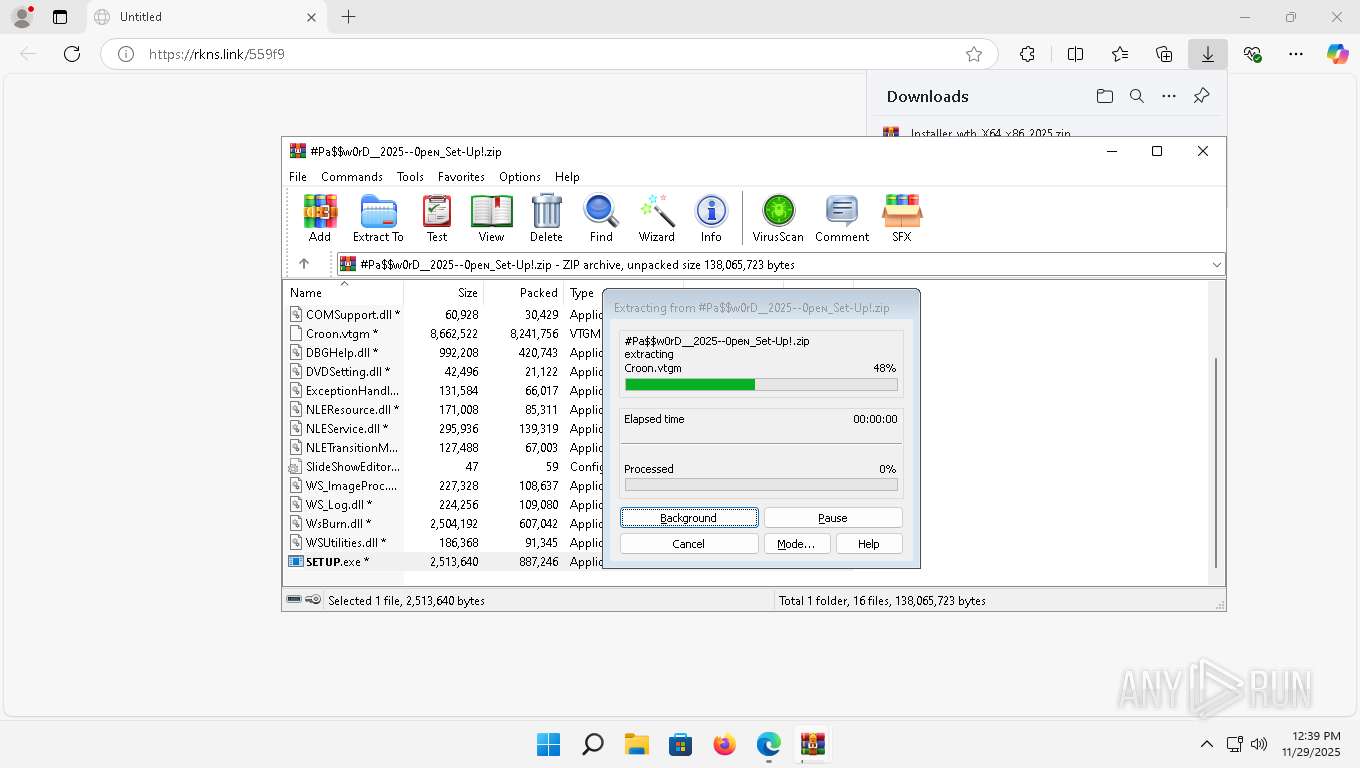Open a new browser tab
The width and height of the screenshot is (1360, 768).
coord(348,17)
